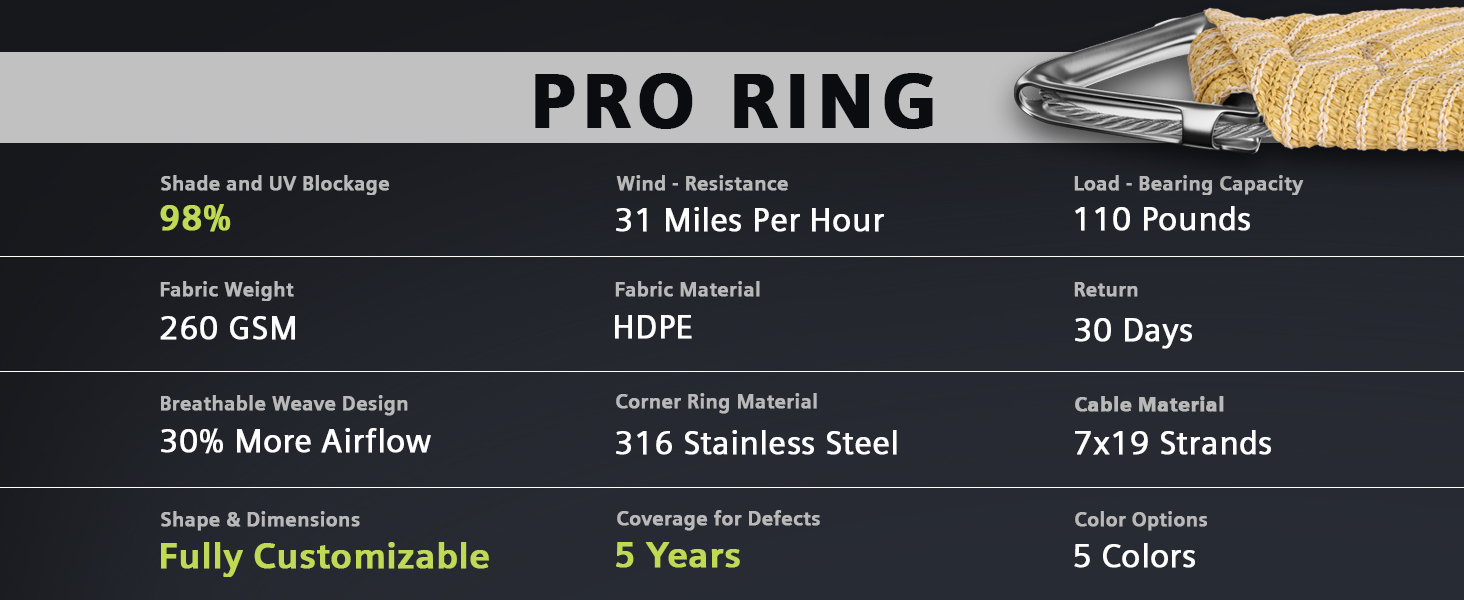Click the 30 Days return value

click(x=1133, y=330)
